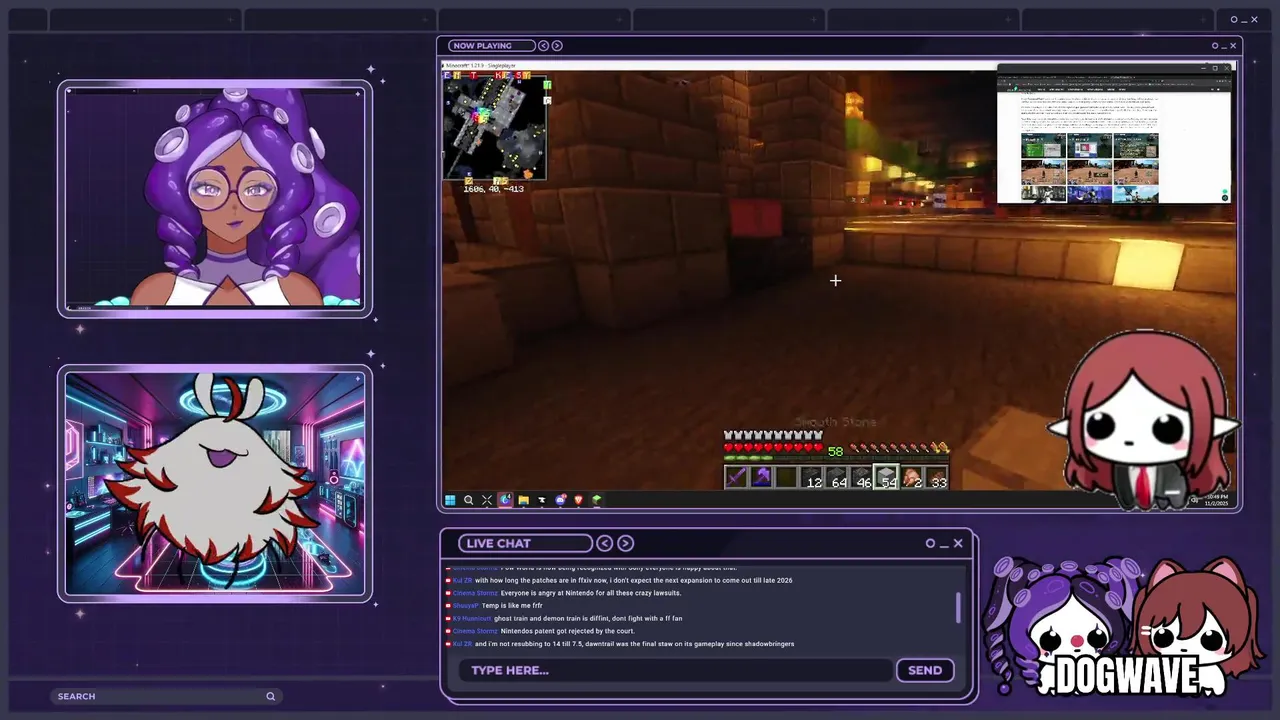Select the hotbar slot holding 46 blocks
Viewport: 1280px width, 720px height.
(862, 478)
